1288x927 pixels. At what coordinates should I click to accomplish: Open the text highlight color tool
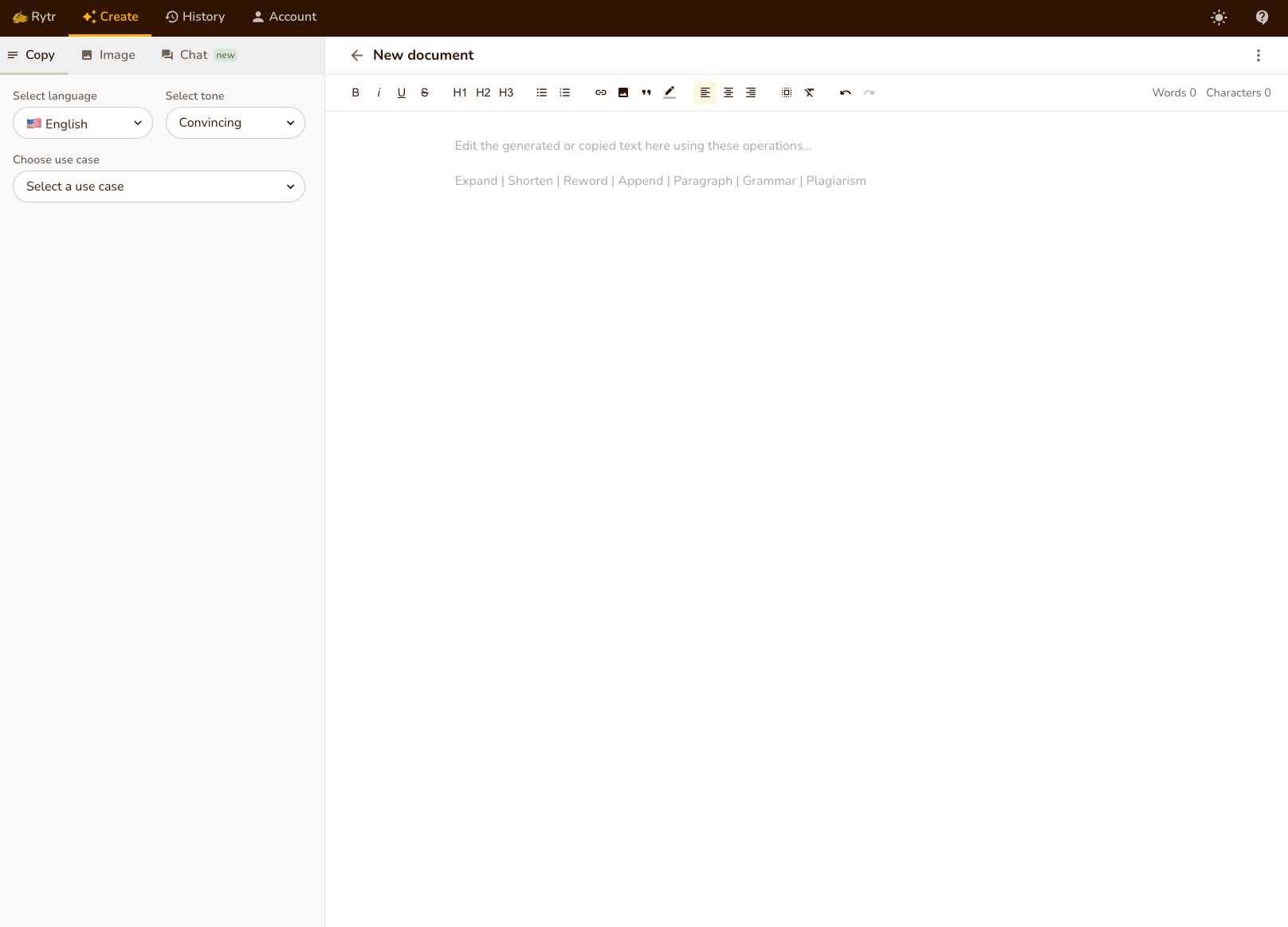[670, 92]
